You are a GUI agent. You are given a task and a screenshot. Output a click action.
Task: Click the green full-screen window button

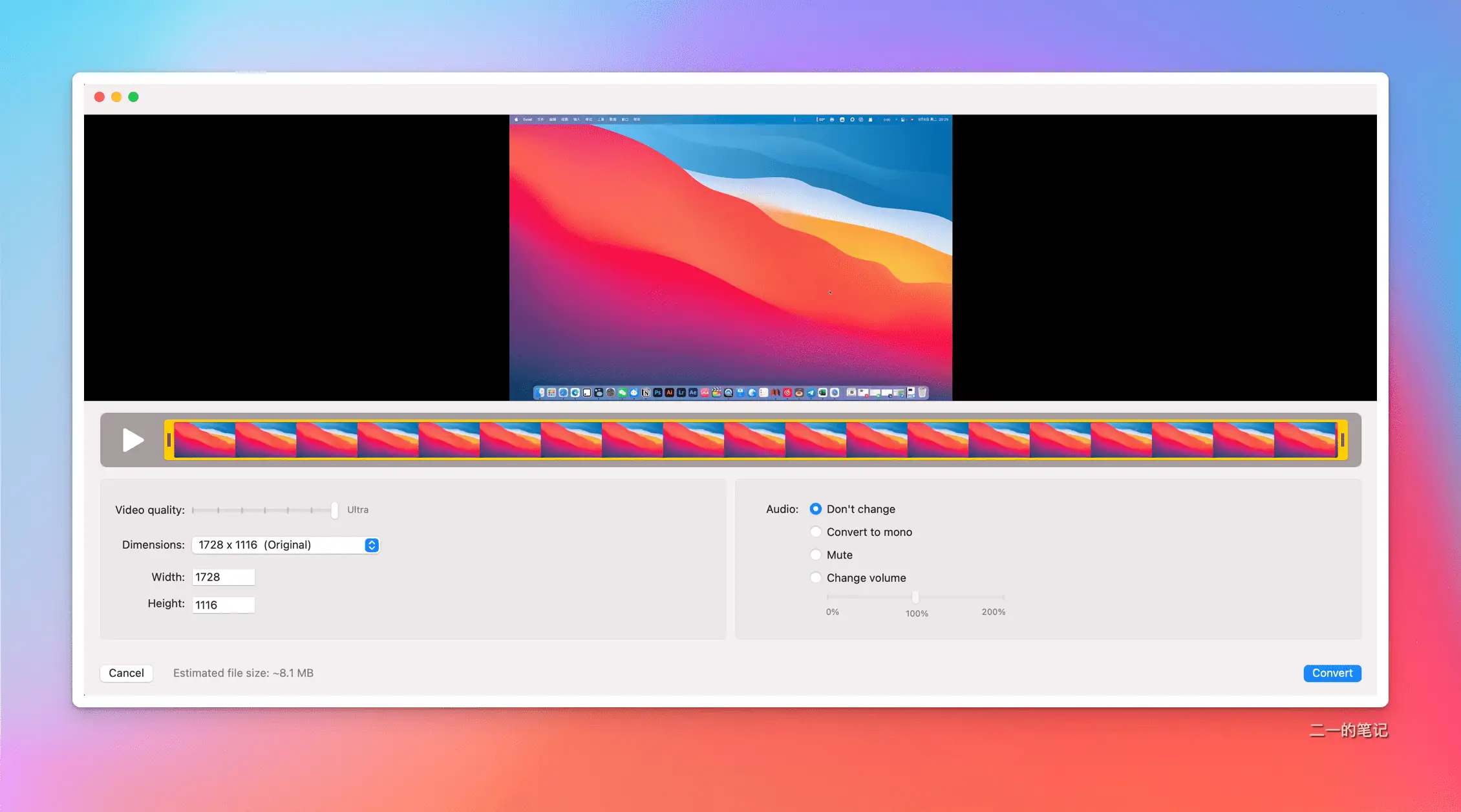133,97
